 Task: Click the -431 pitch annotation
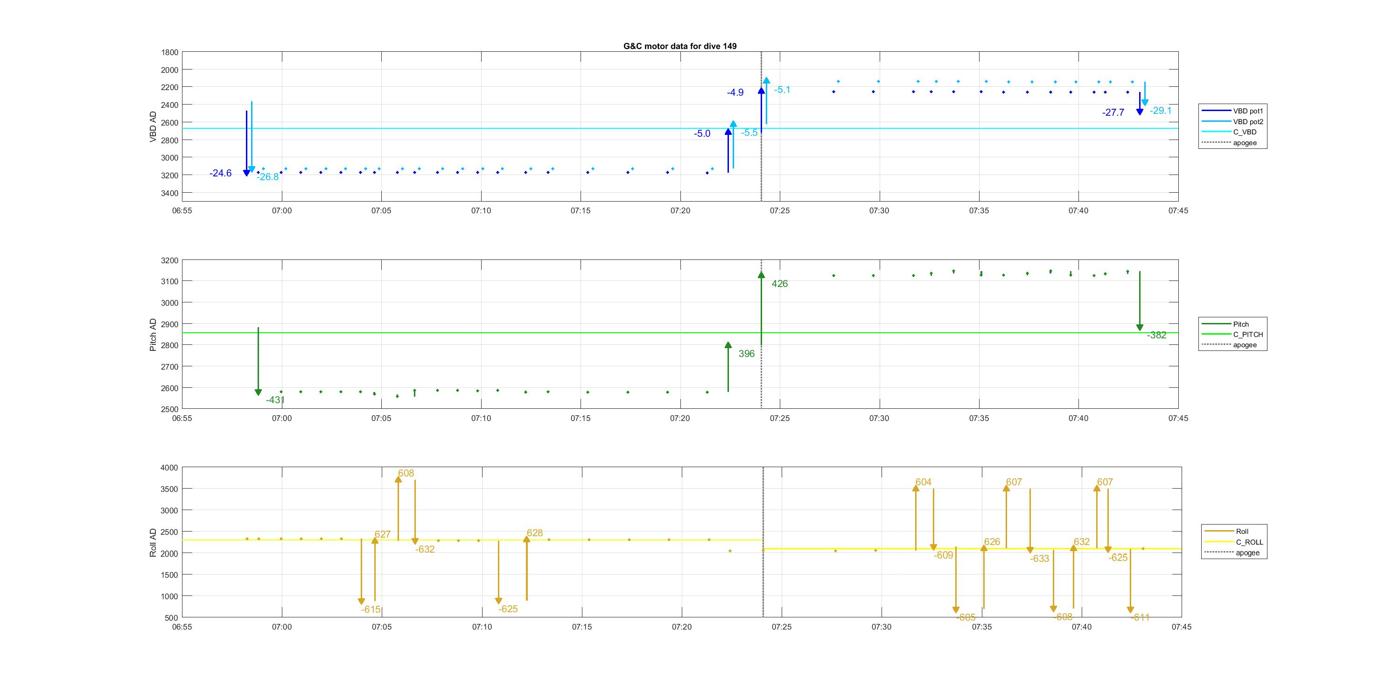point(275,400)
